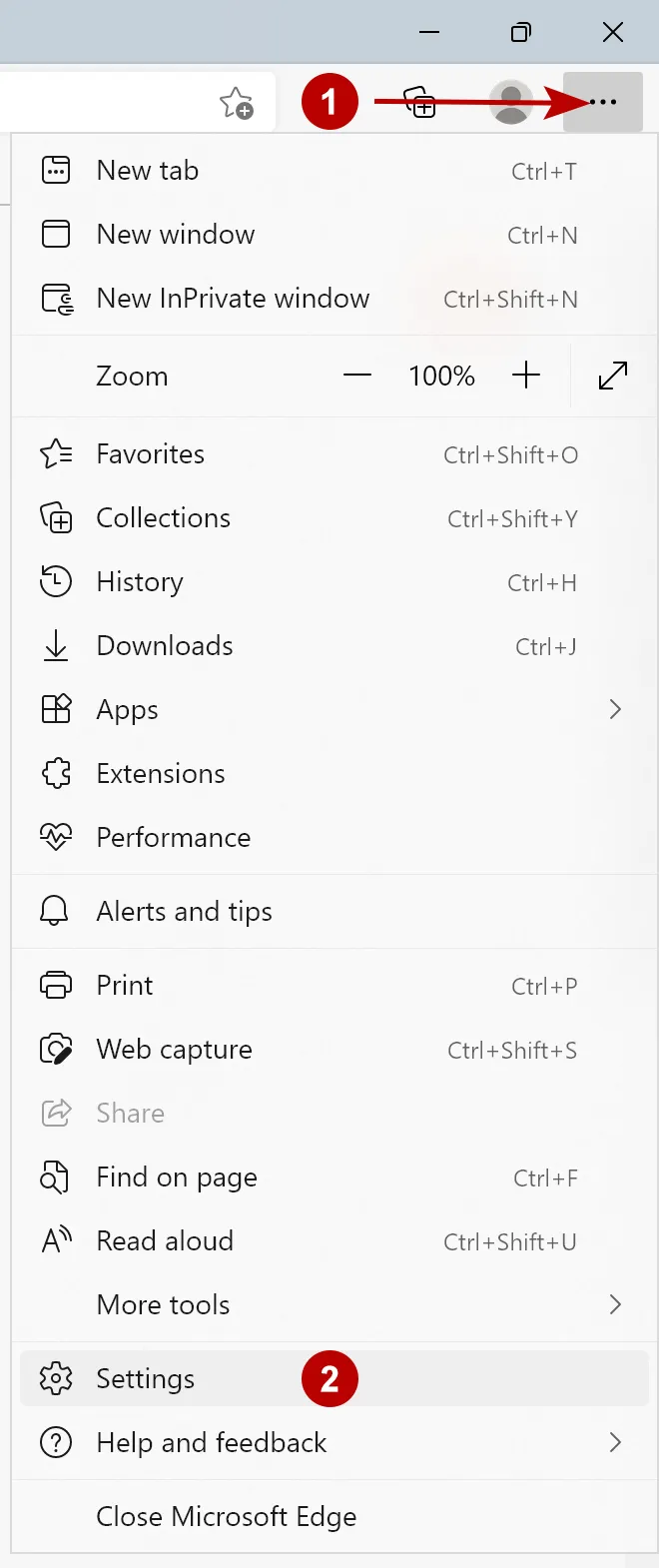Enter full screen via the diagonal arrows

point(612,376)
